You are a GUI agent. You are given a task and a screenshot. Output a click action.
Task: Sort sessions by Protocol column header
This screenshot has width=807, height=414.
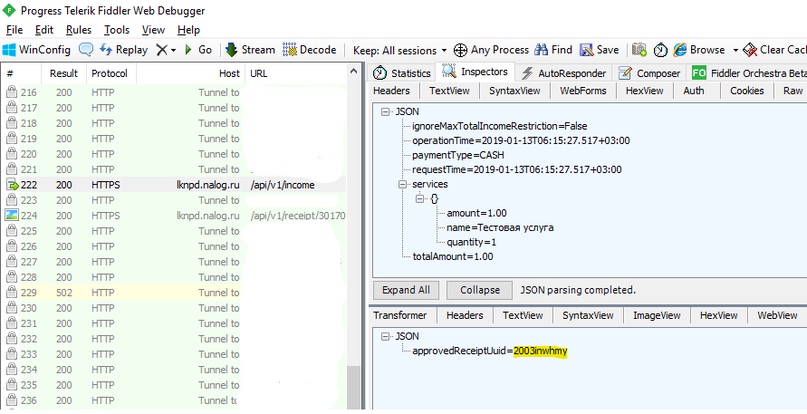click(x=110, y=74)
